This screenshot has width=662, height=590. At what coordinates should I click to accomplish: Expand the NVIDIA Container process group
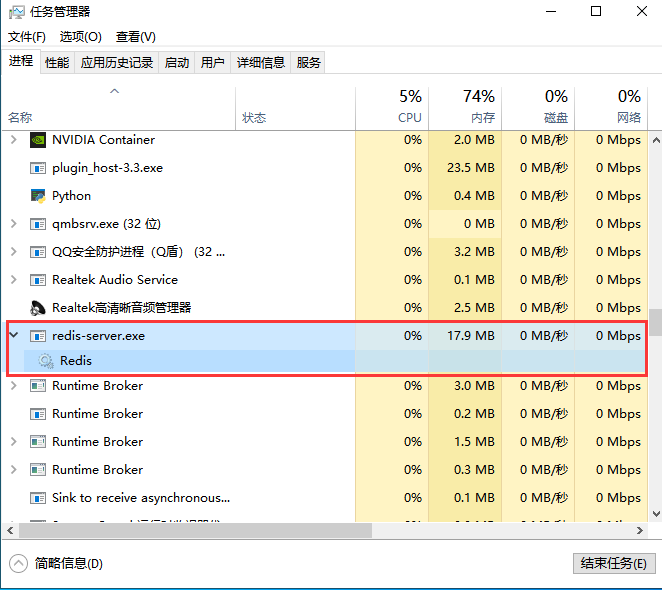coord(14,140)
